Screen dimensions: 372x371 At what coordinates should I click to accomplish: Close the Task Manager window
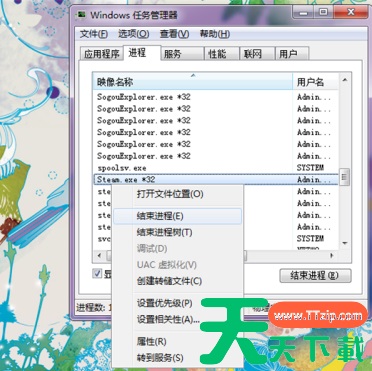(x=350, y=12)
